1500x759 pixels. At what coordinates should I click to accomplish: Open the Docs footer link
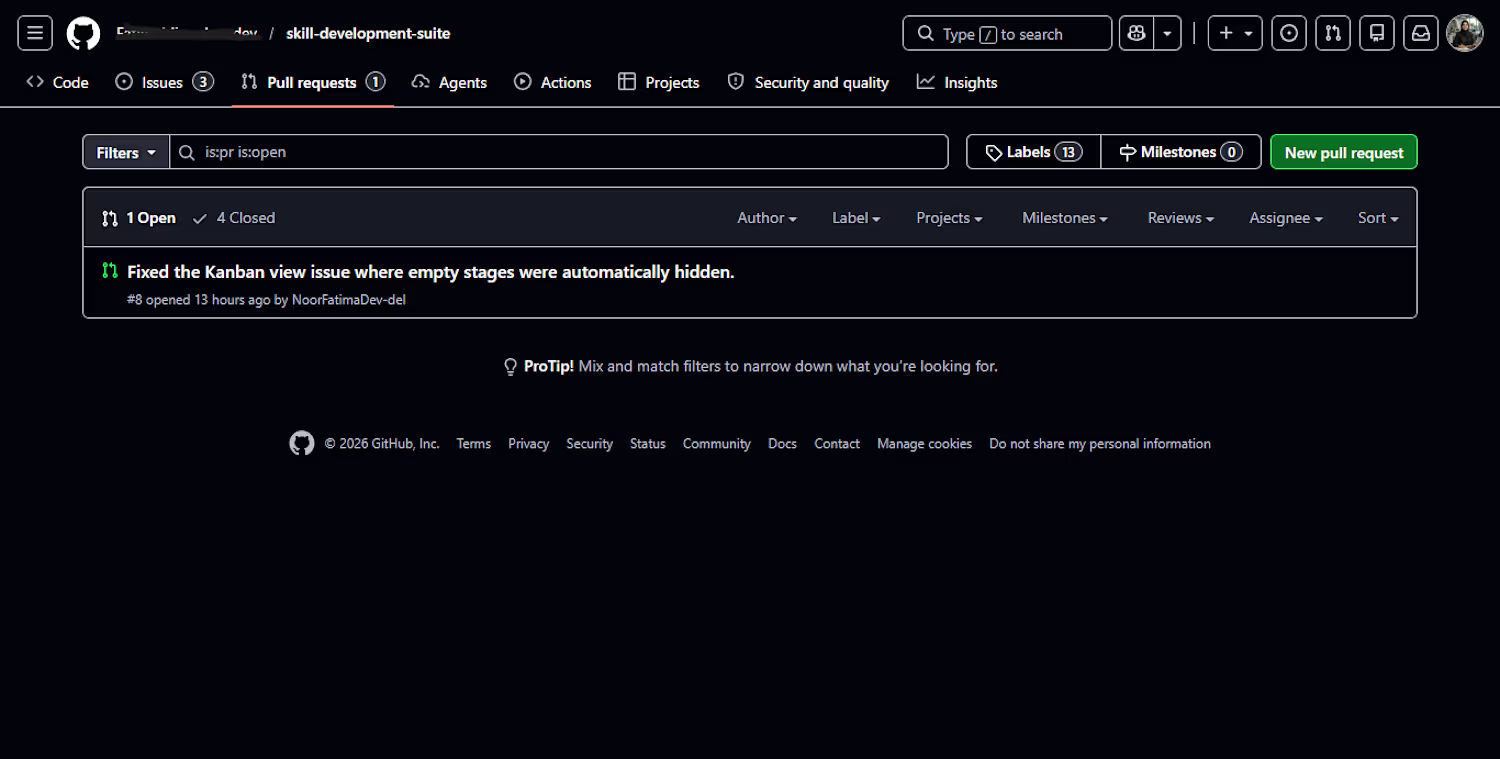(x=783, y=444)
